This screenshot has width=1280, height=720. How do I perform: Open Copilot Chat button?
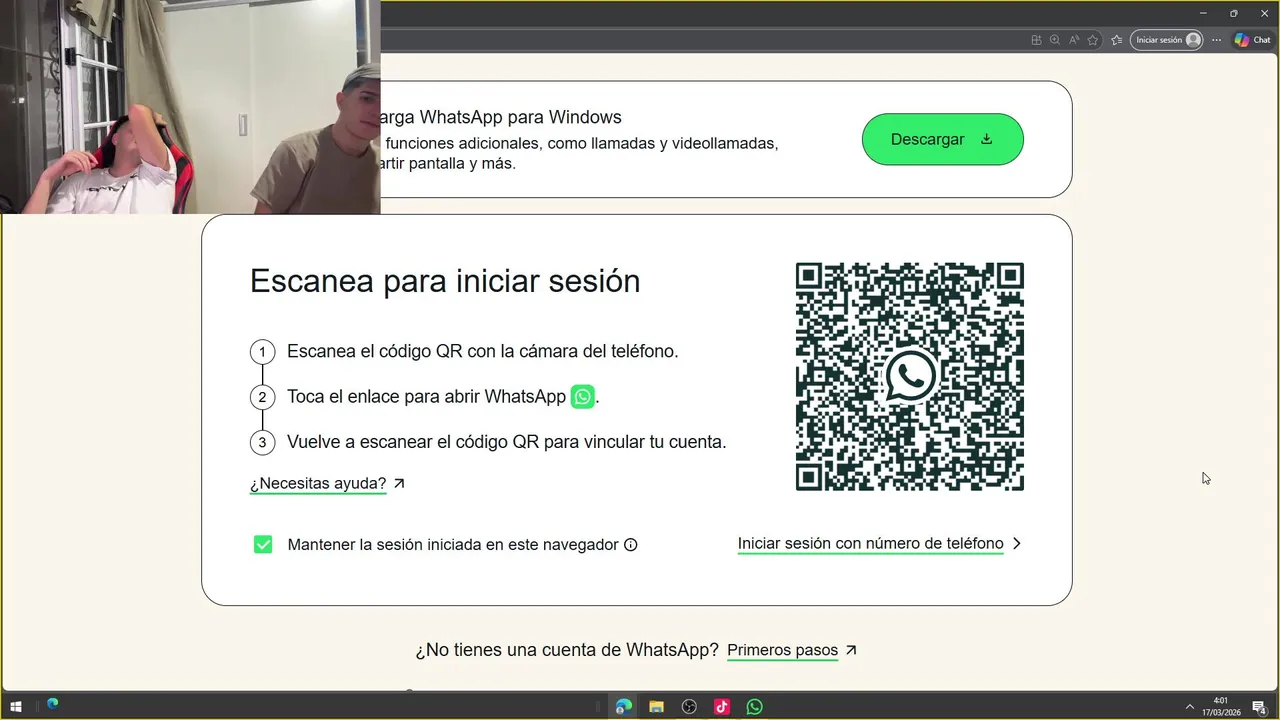(1252, 40)
